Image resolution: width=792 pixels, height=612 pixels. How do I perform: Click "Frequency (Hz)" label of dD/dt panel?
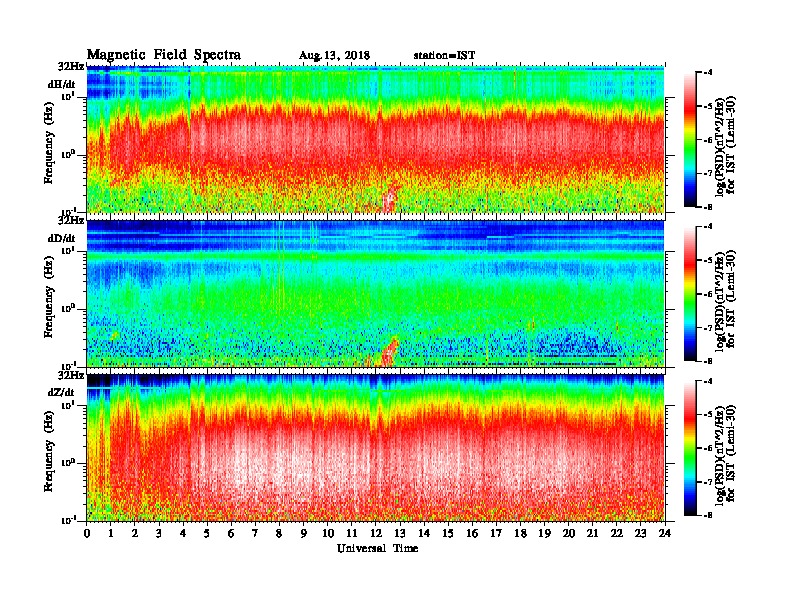click(49, 297)
